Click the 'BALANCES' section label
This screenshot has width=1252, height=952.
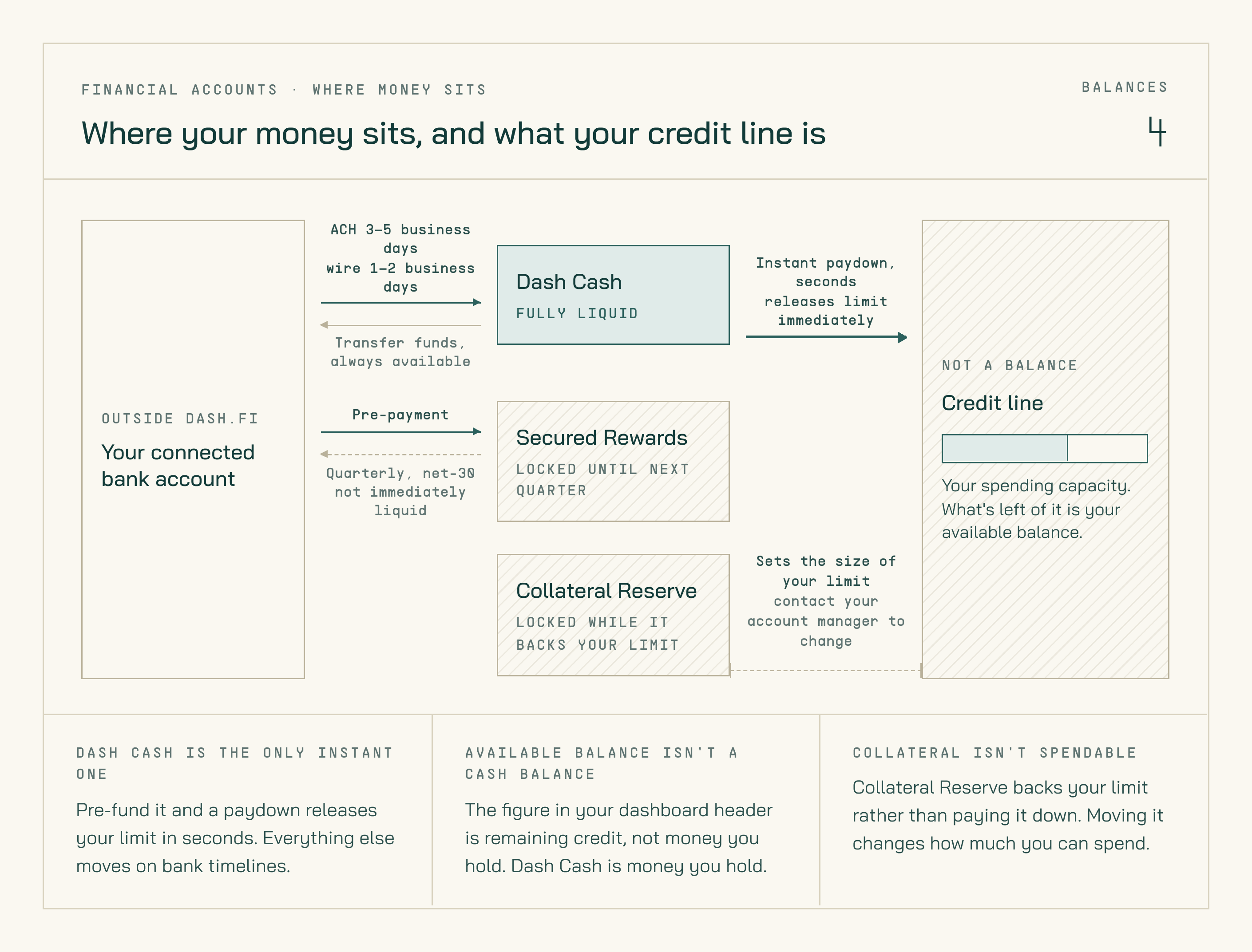[1125, 87]
